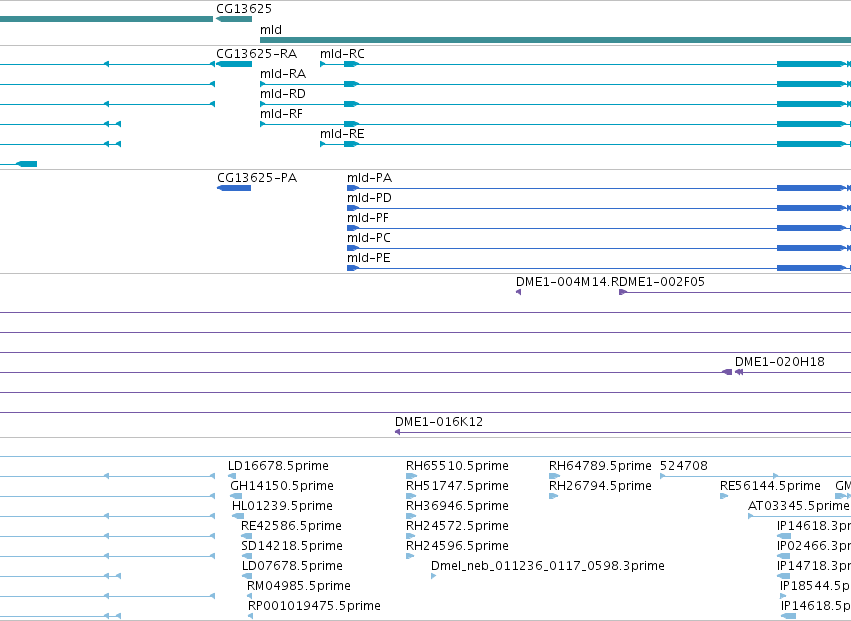Viewport: 851px width, 621px height.
Task: Select the mld-RC transcript label
Action: (x=342, y=54)
